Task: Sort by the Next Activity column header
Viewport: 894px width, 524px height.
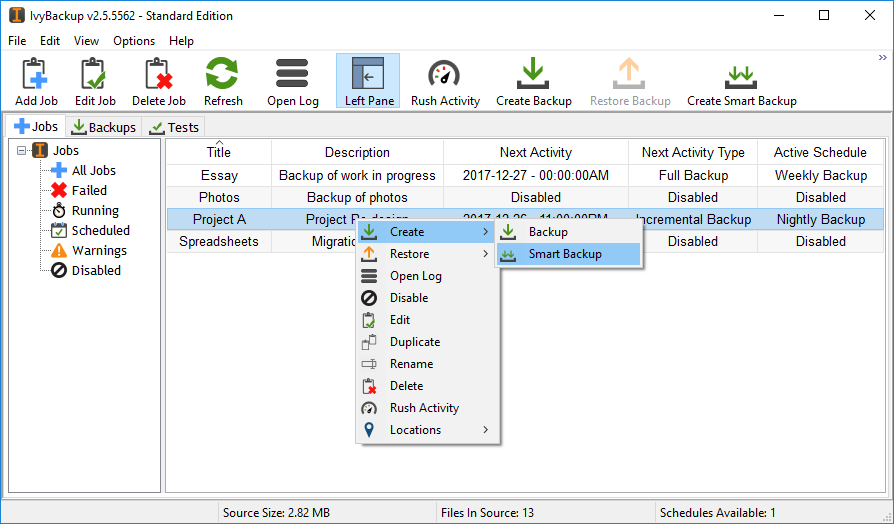Action: pos(535,152)
